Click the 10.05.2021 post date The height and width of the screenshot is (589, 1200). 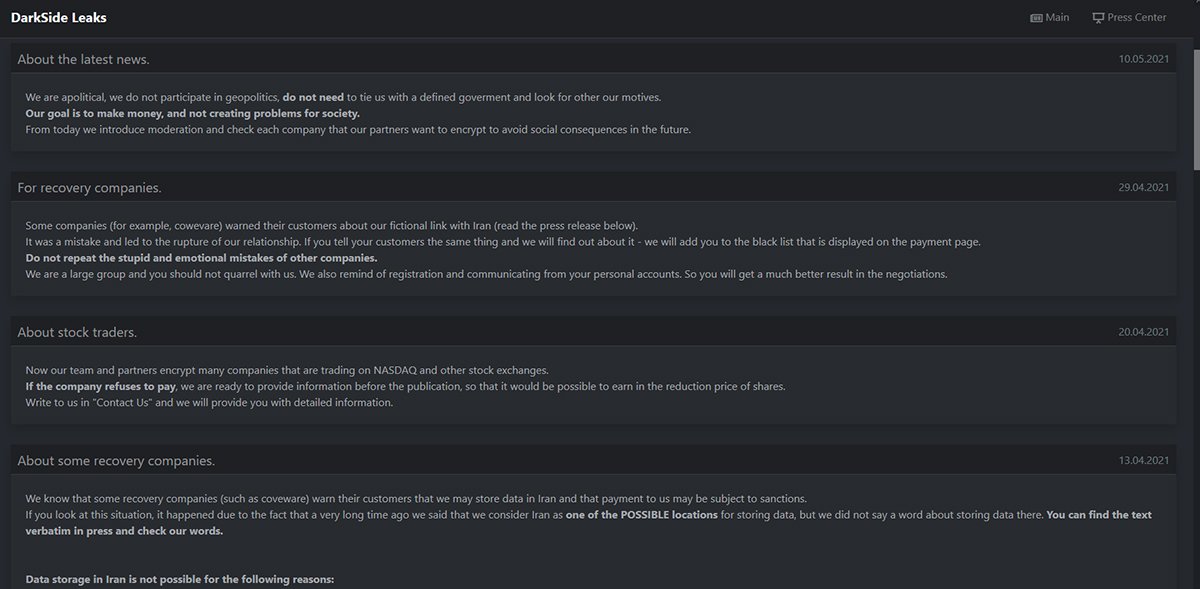click(1144, 60)
